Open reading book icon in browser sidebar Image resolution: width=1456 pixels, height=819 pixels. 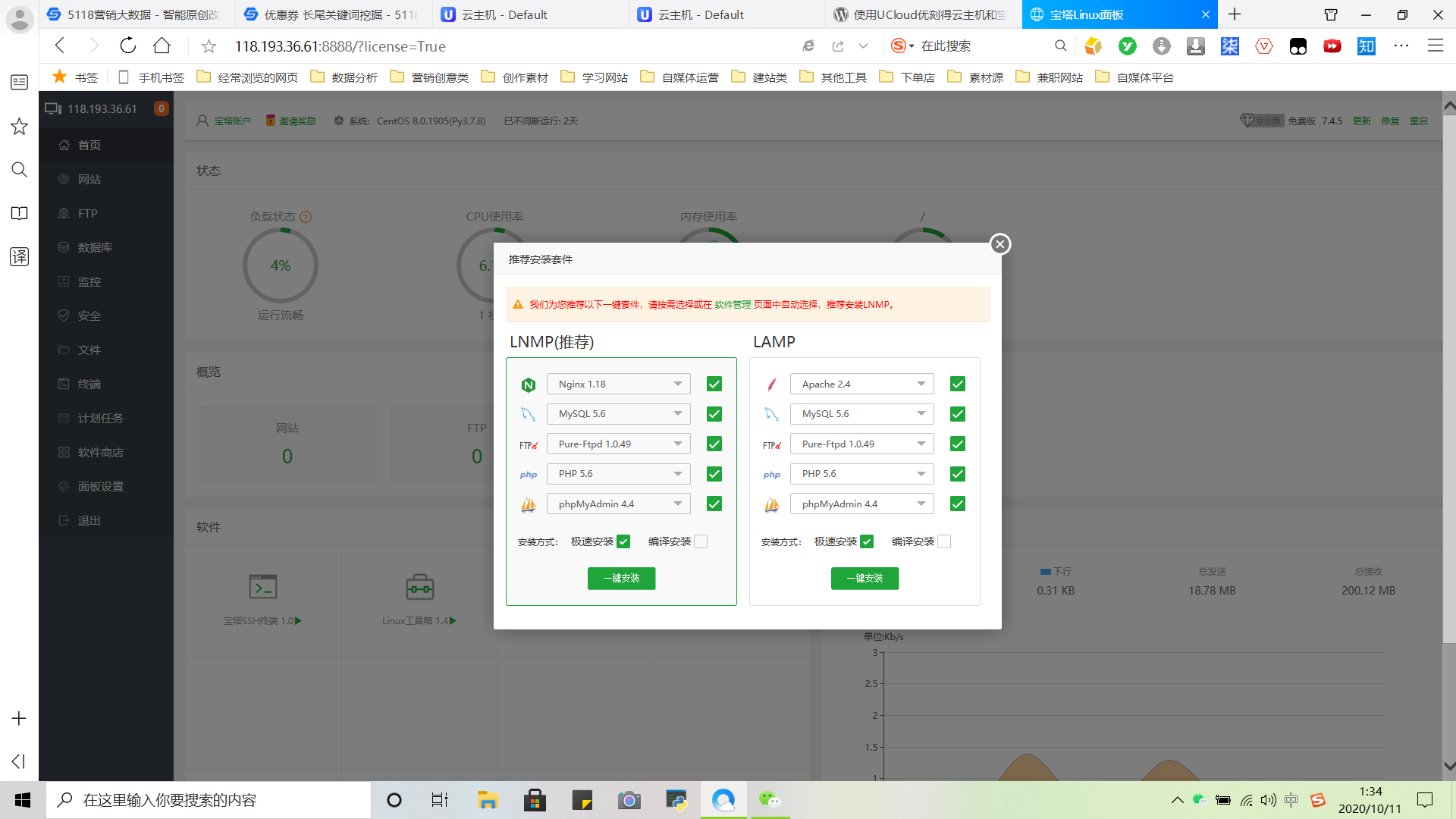(x=20, y=213)
